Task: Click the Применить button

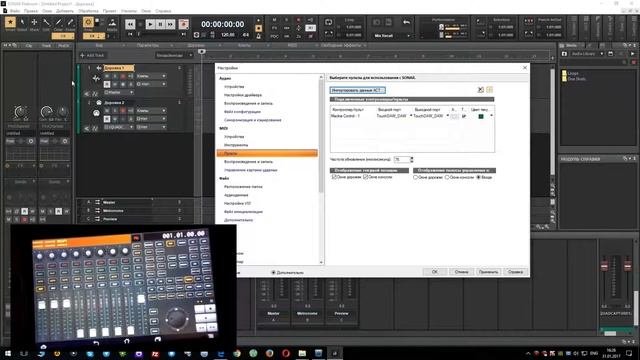Action: (x=489, y=272)
